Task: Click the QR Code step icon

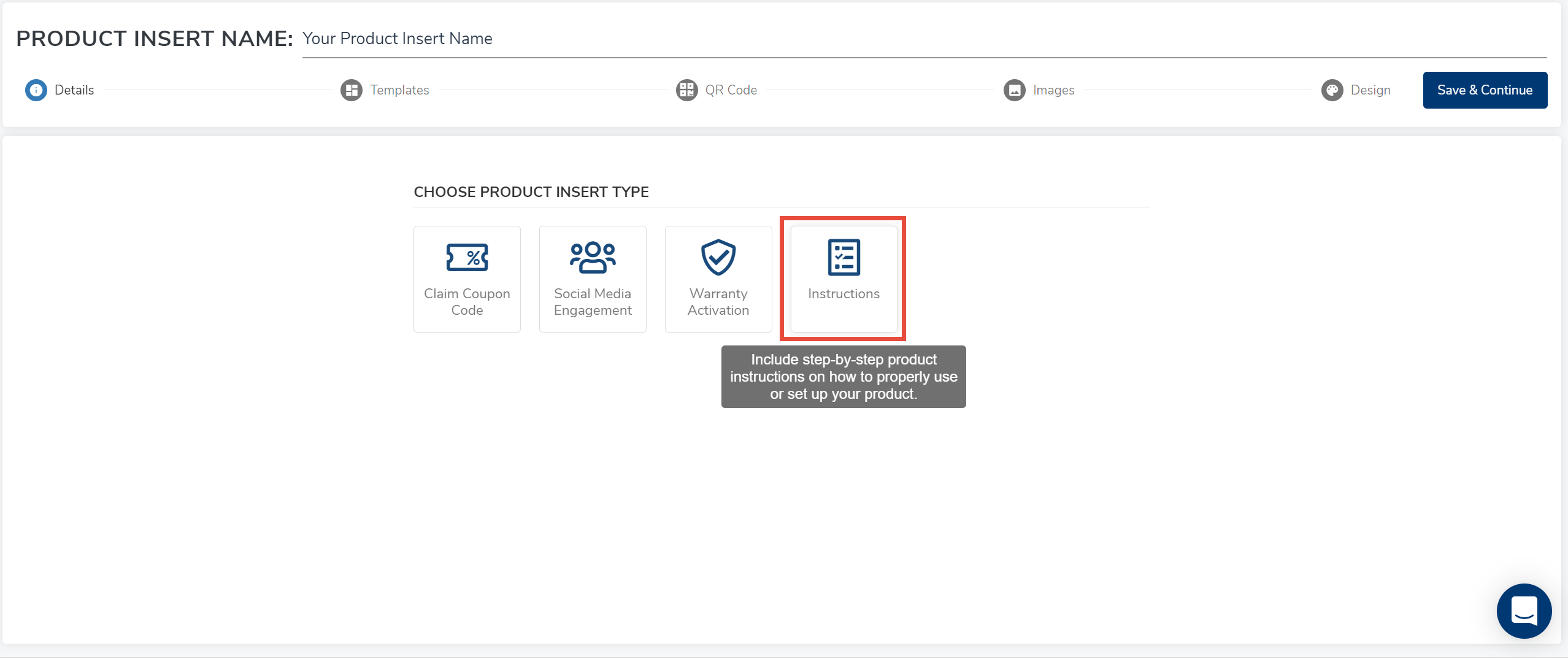Action: point(686,90)
